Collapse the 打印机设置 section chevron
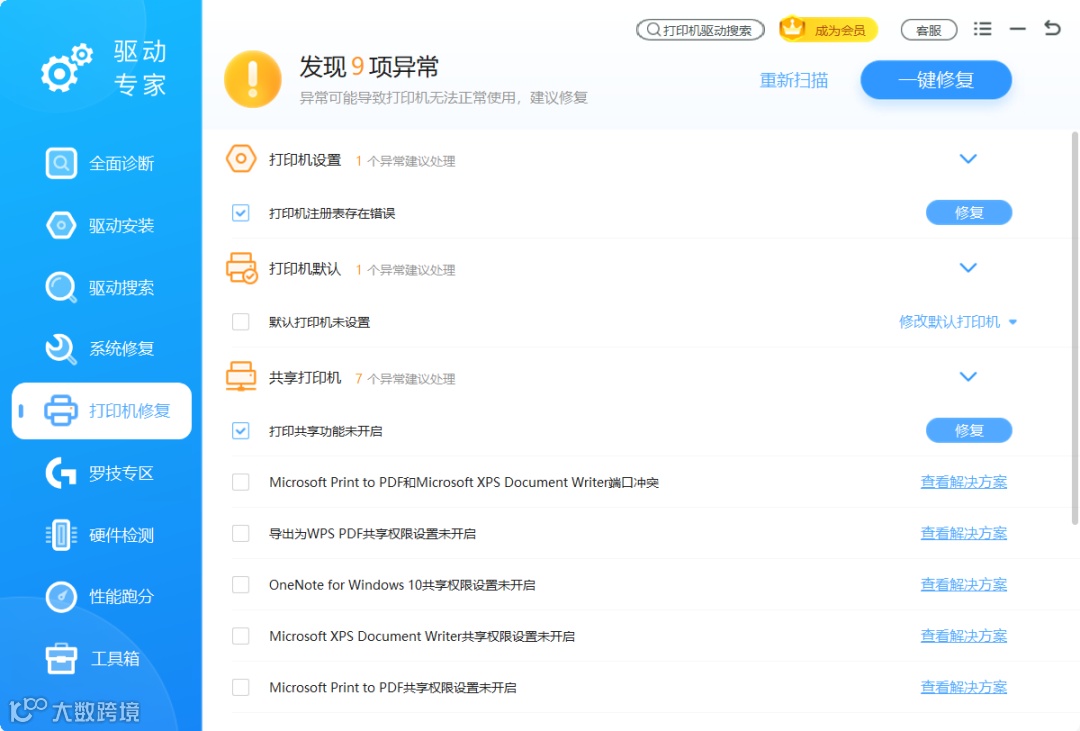Viewport: 1080px width, 731px height. click(x=968, y=159)
